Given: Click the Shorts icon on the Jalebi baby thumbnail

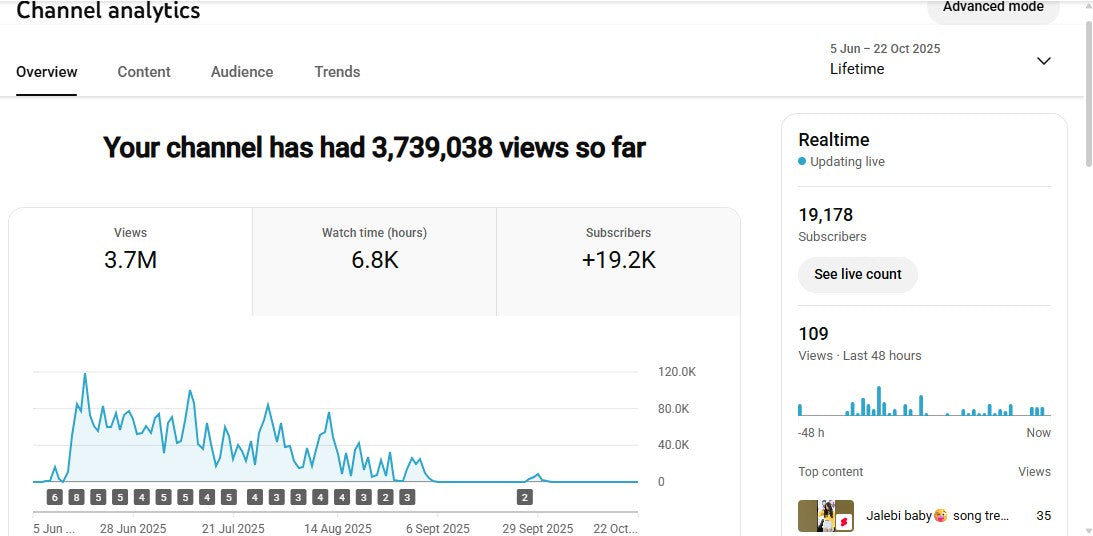Looking at the screenshot, I should point(844,522).
